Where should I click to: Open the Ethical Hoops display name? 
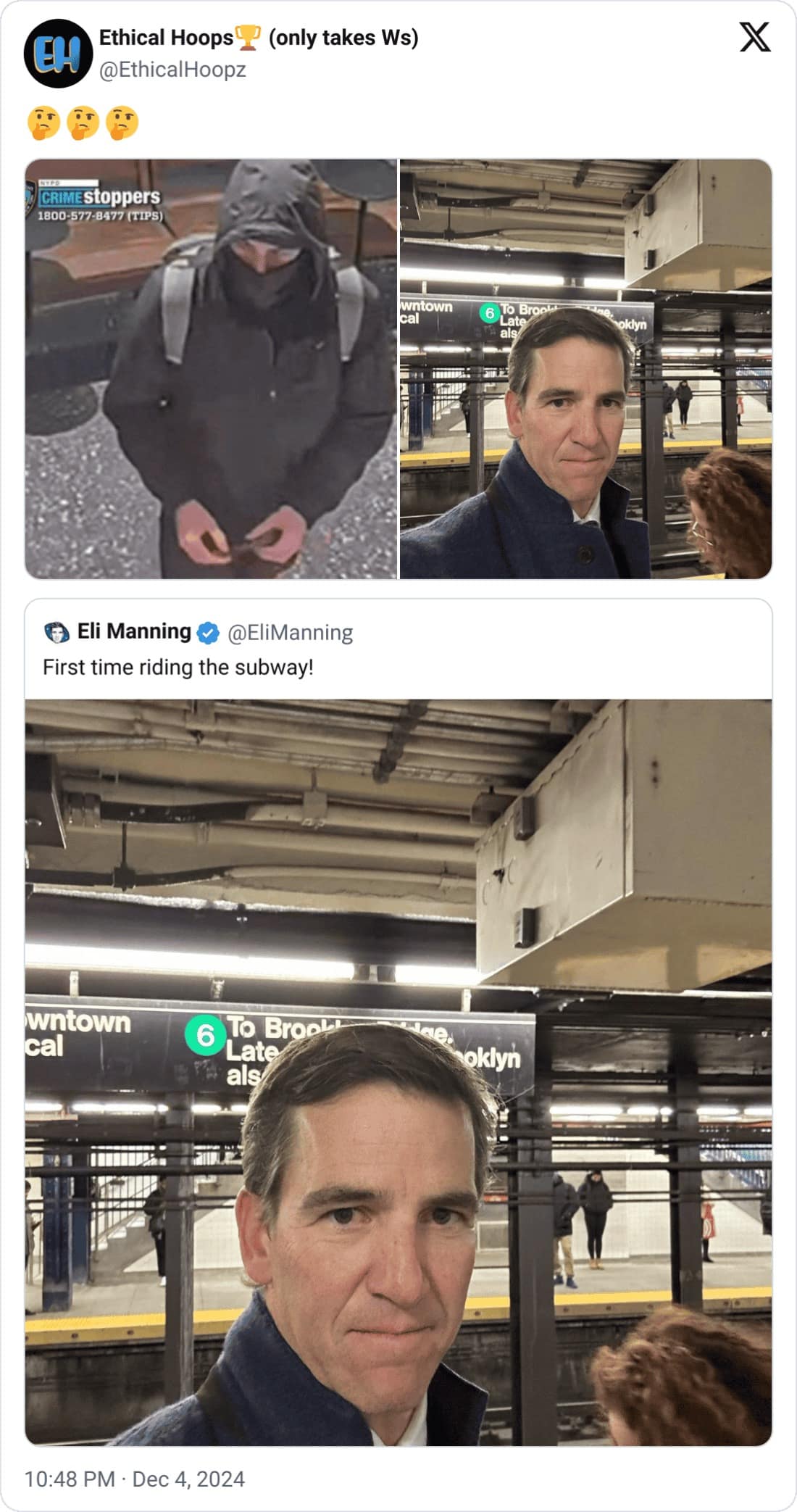pyautogui.click(x=166, y=38)
